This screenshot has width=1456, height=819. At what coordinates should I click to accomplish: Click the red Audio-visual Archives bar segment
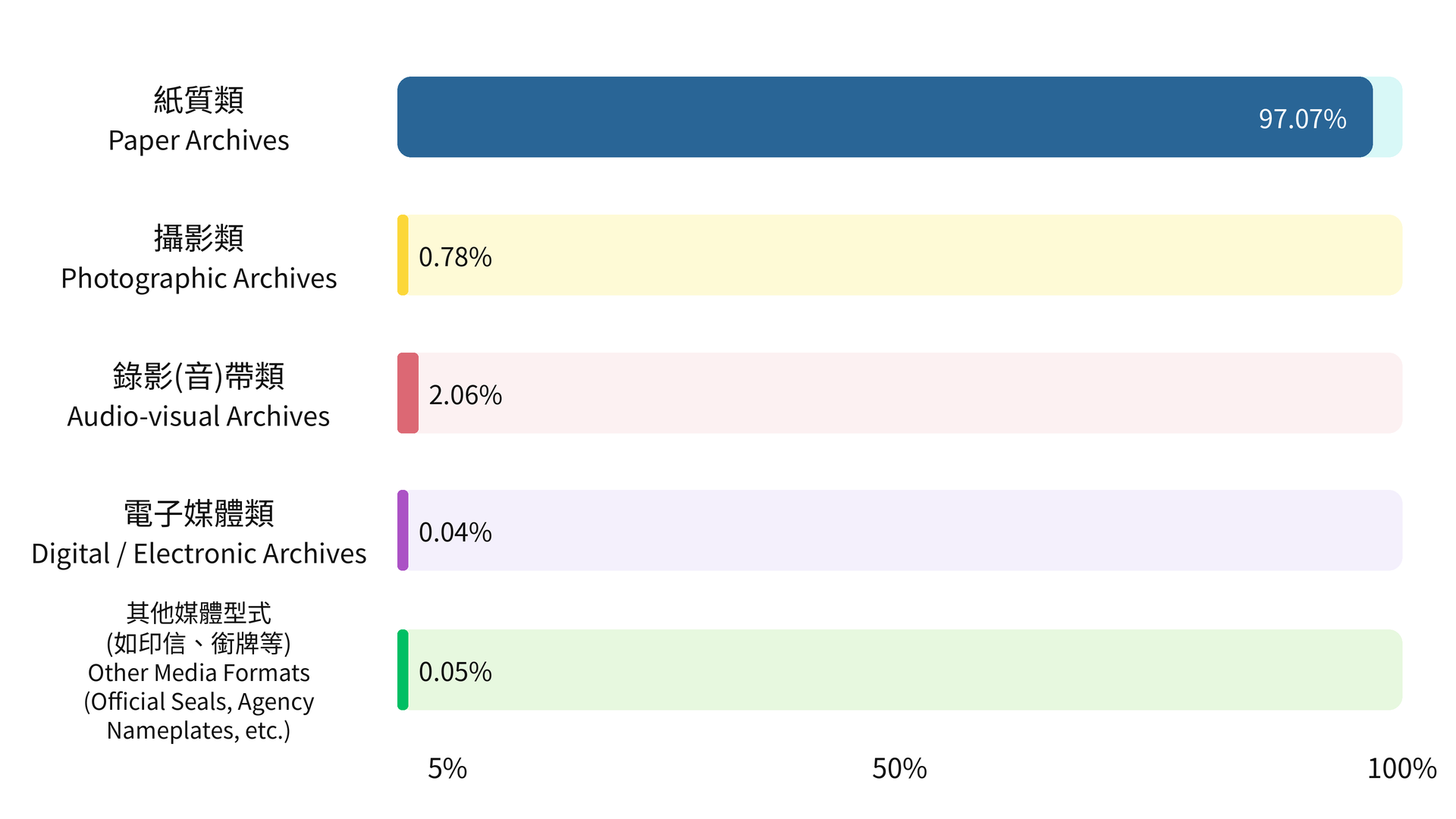pos(408,393)
